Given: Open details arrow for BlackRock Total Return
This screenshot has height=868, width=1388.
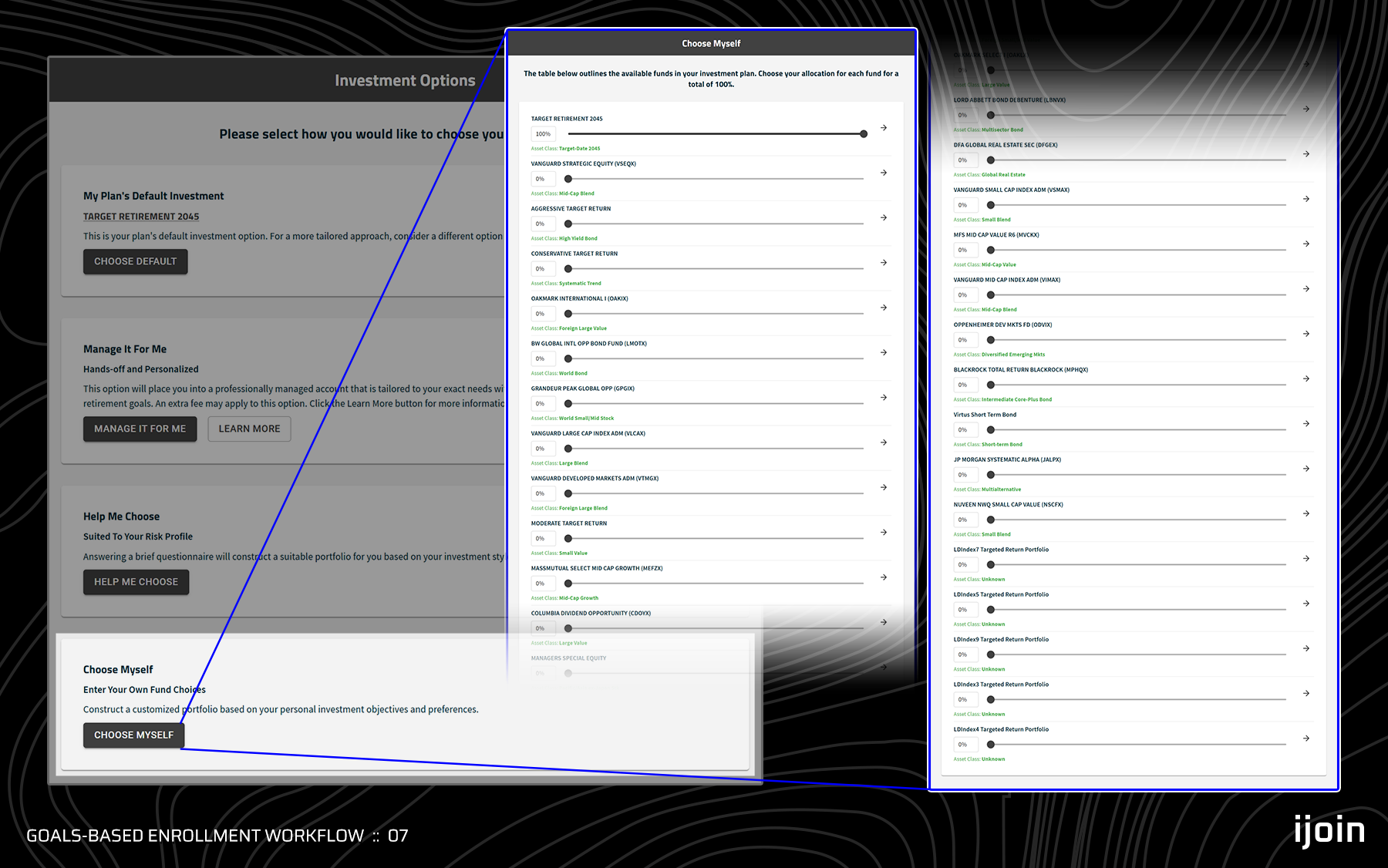Looking at the screenshot, I should pos(1306,378).
